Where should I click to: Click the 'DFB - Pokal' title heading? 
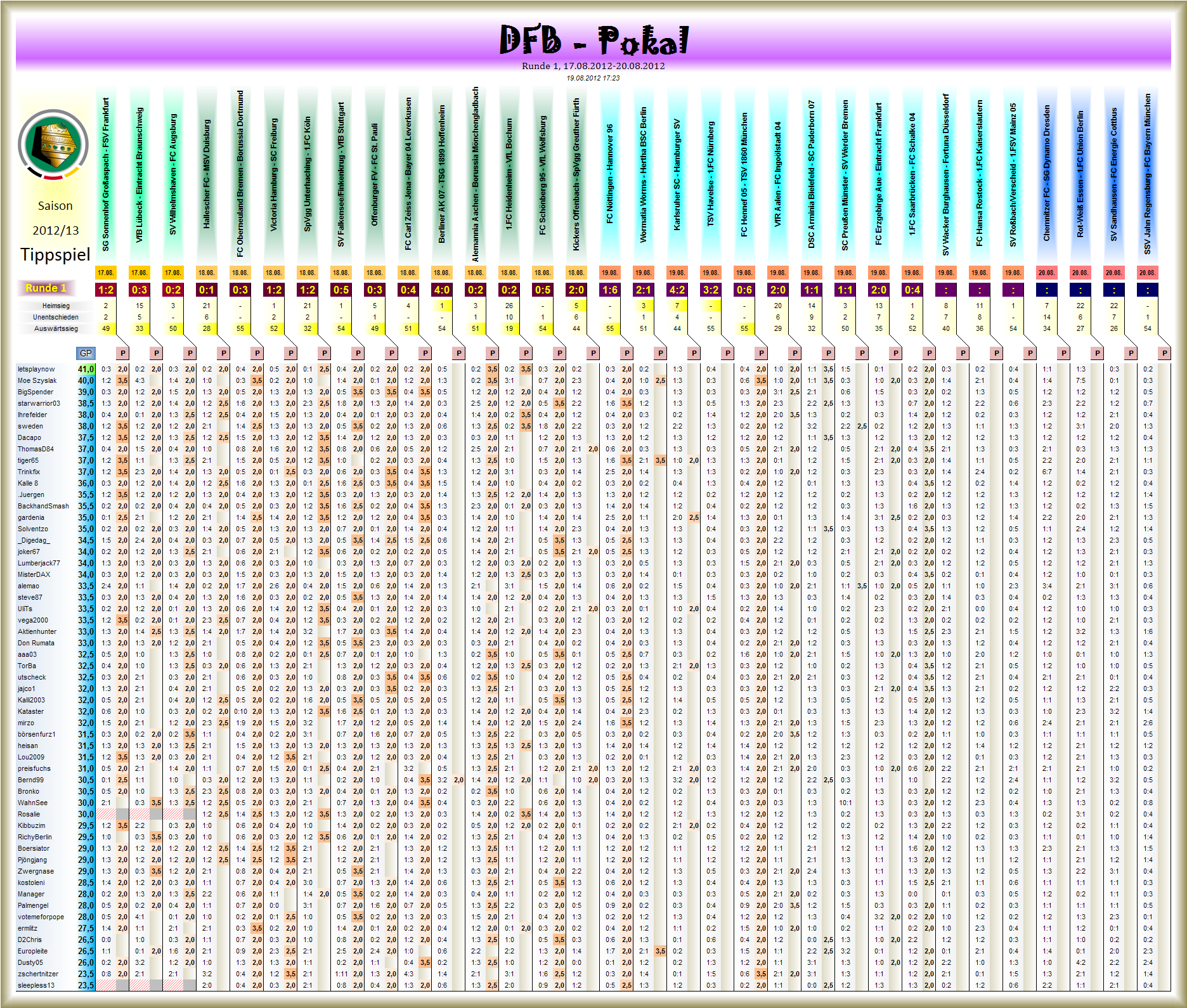coord(593,40)
